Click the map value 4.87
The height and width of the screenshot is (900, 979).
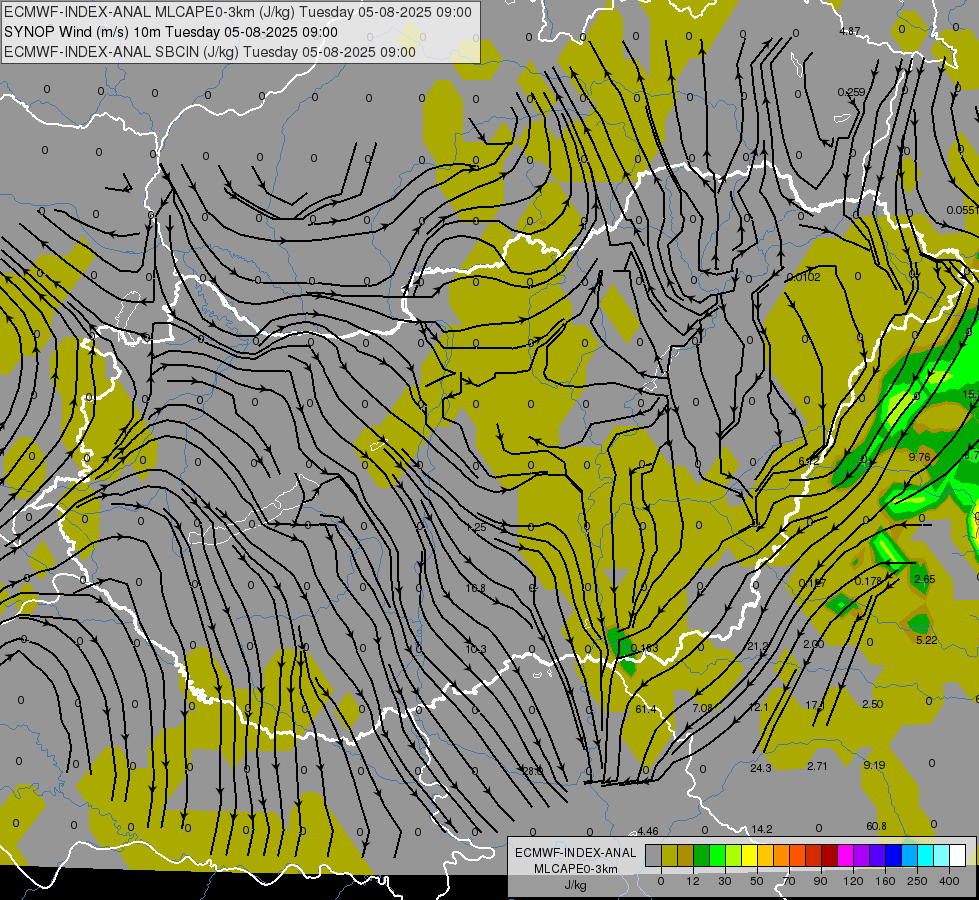click(x=850, y=31)
